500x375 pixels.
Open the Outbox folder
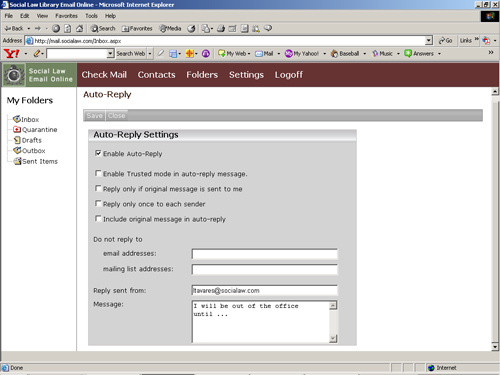click(29, 151)
